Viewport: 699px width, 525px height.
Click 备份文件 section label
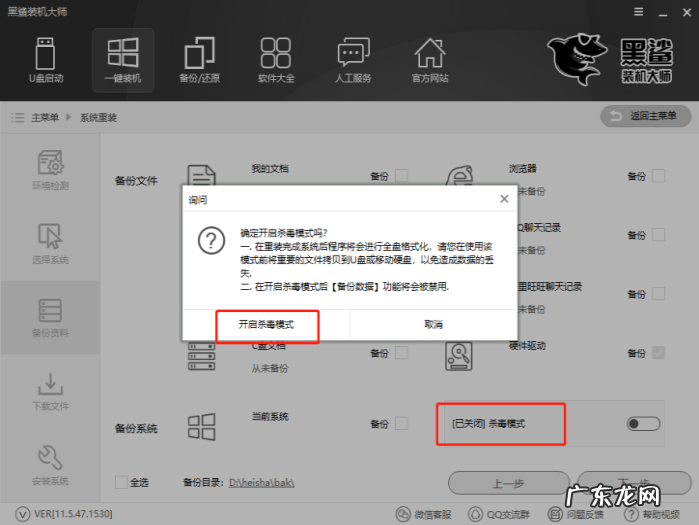pyautogui.click(x=136, y=180)
